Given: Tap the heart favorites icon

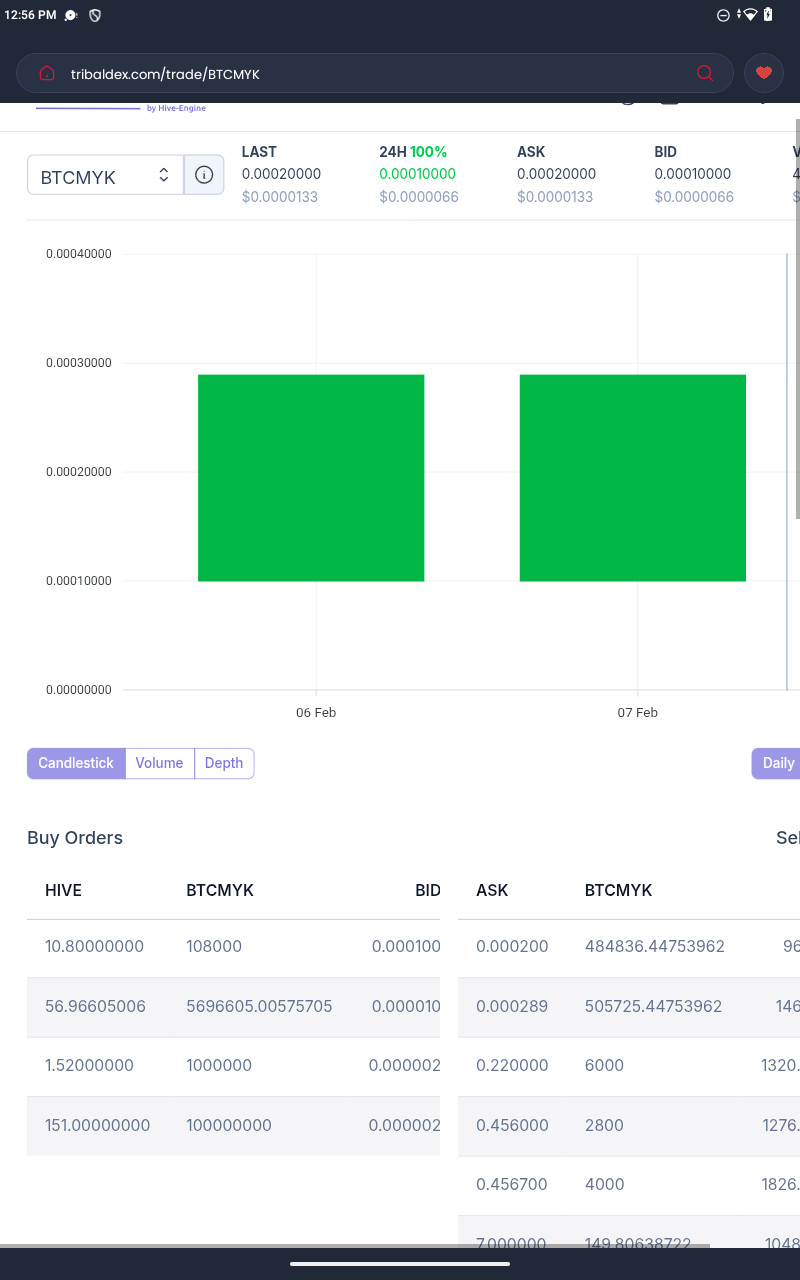Looking at the screenshot, I should click(764, 73).
